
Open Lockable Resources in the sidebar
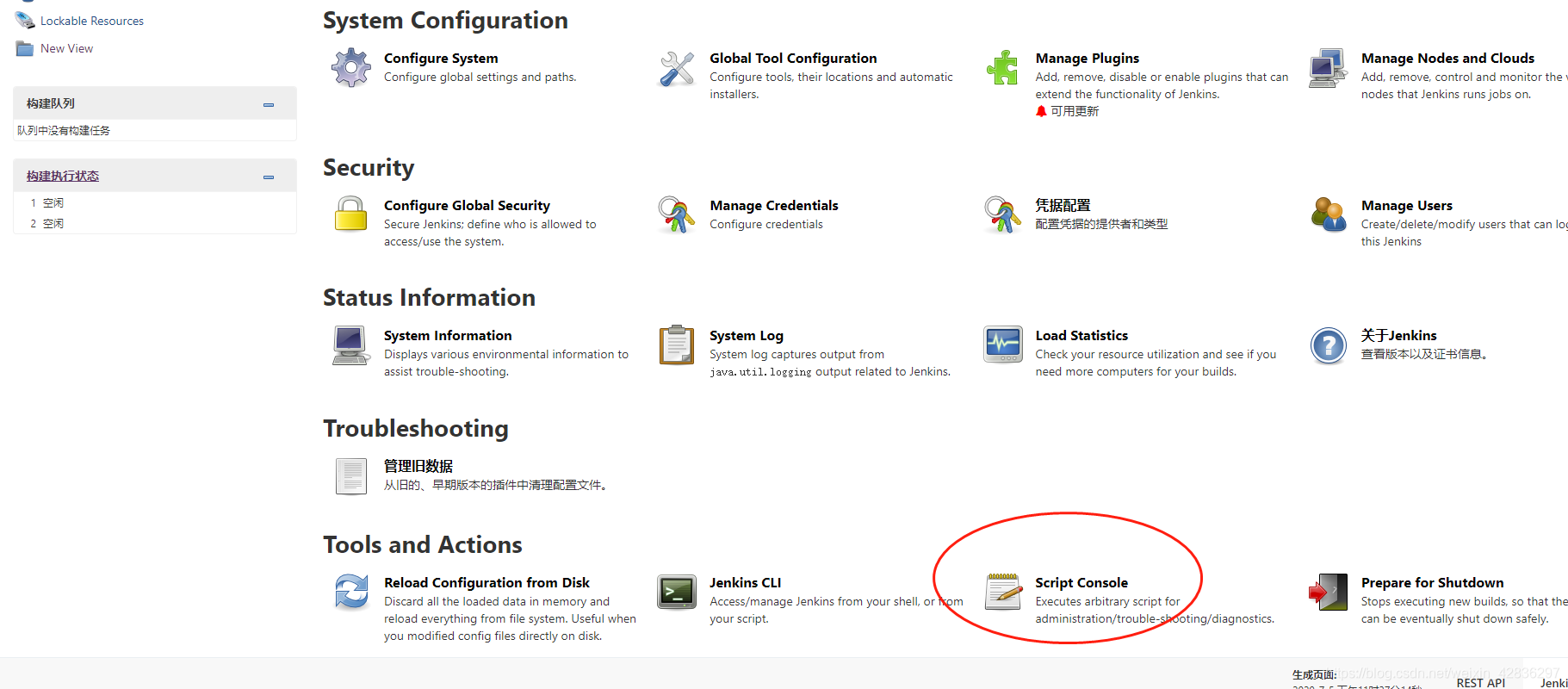point(92,21)
